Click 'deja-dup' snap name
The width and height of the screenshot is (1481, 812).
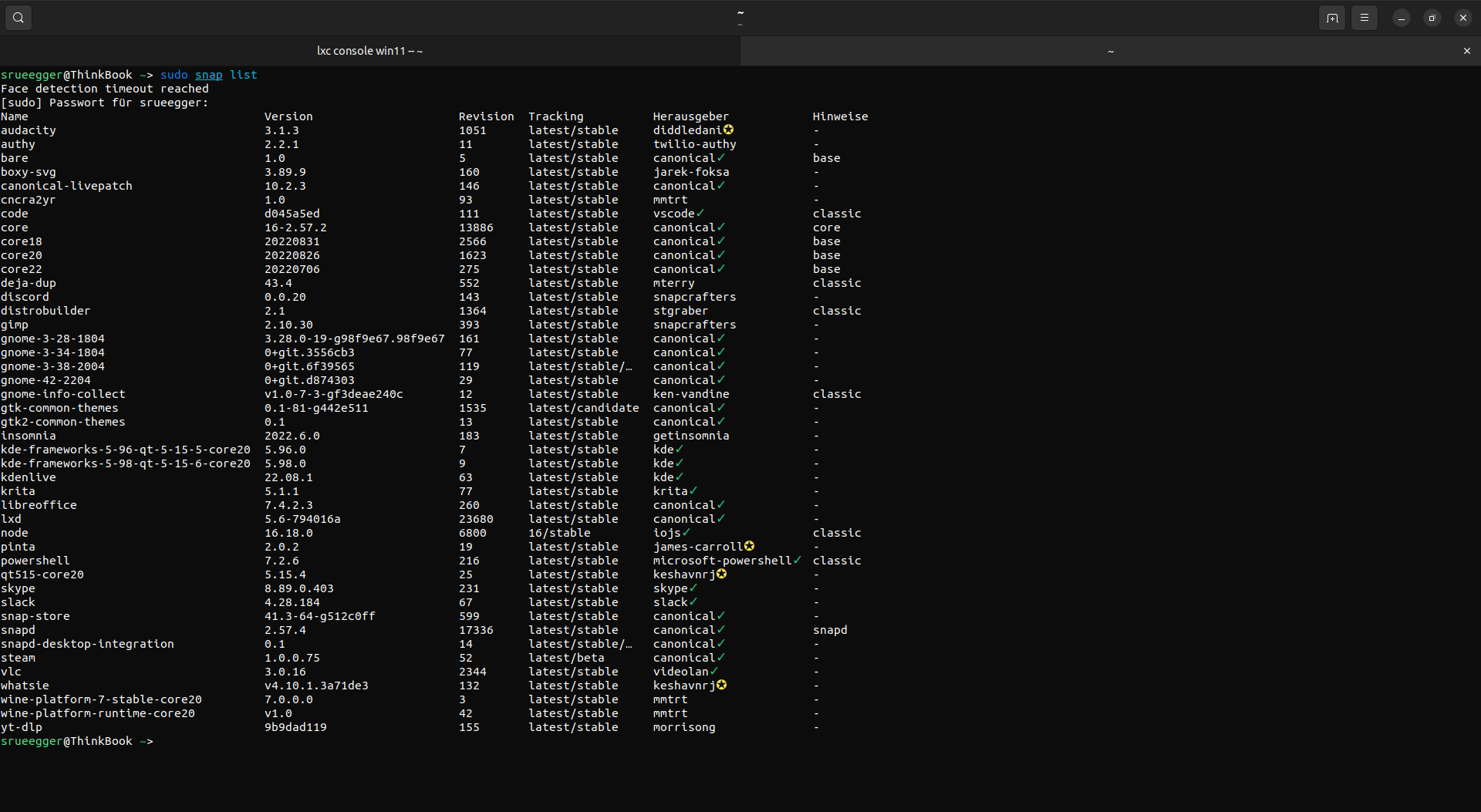(x=29, y=283)
